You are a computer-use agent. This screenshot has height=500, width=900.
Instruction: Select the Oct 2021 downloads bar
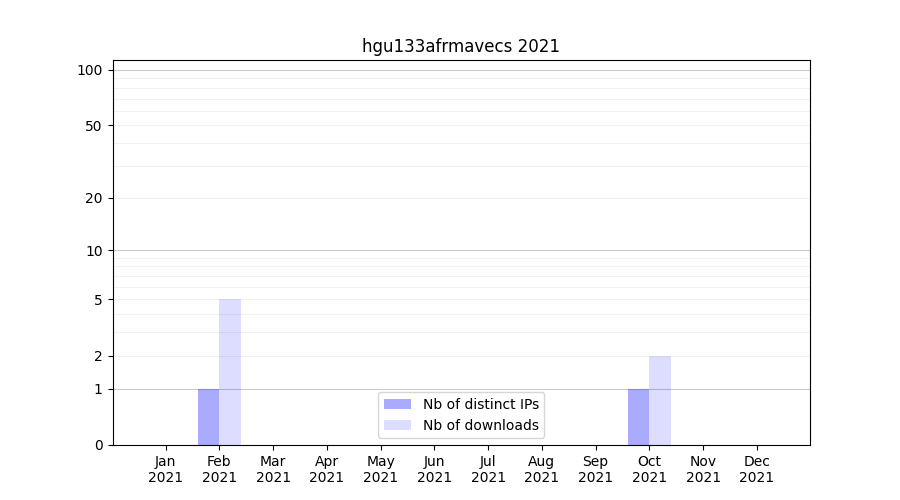660,400
